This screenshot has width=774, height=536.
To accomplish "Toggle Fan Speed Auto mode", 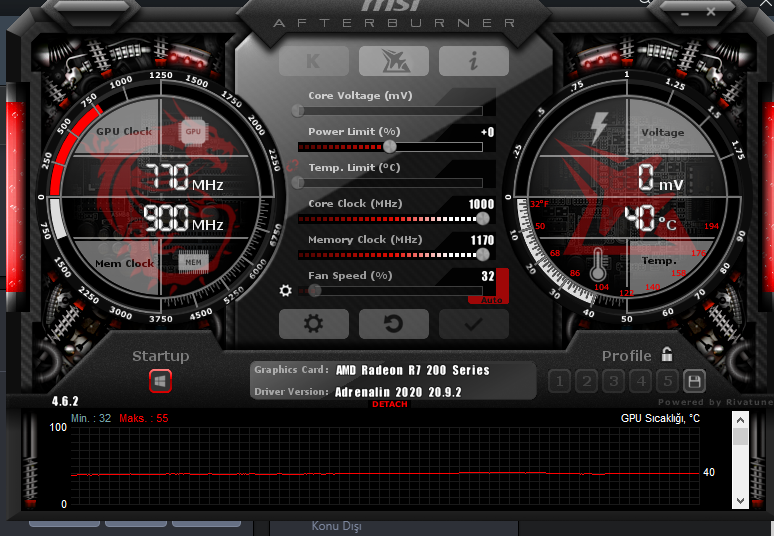I will (x=492, y=300).
